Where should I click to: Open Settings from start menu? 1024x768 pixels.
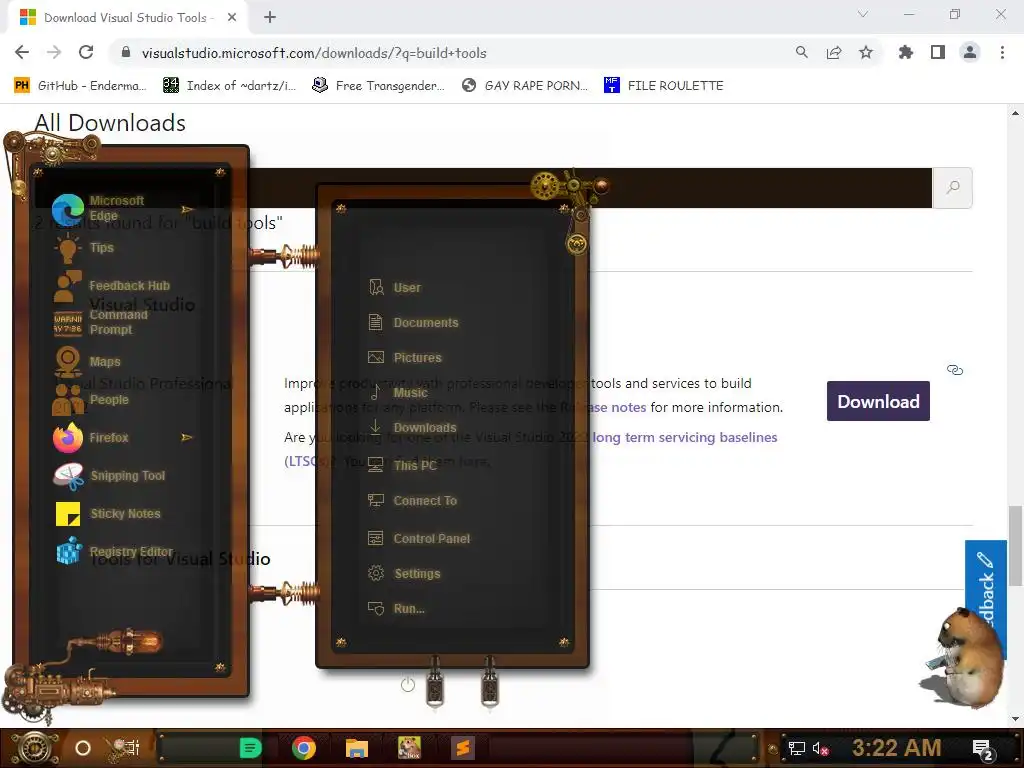(x=404, y=573)
